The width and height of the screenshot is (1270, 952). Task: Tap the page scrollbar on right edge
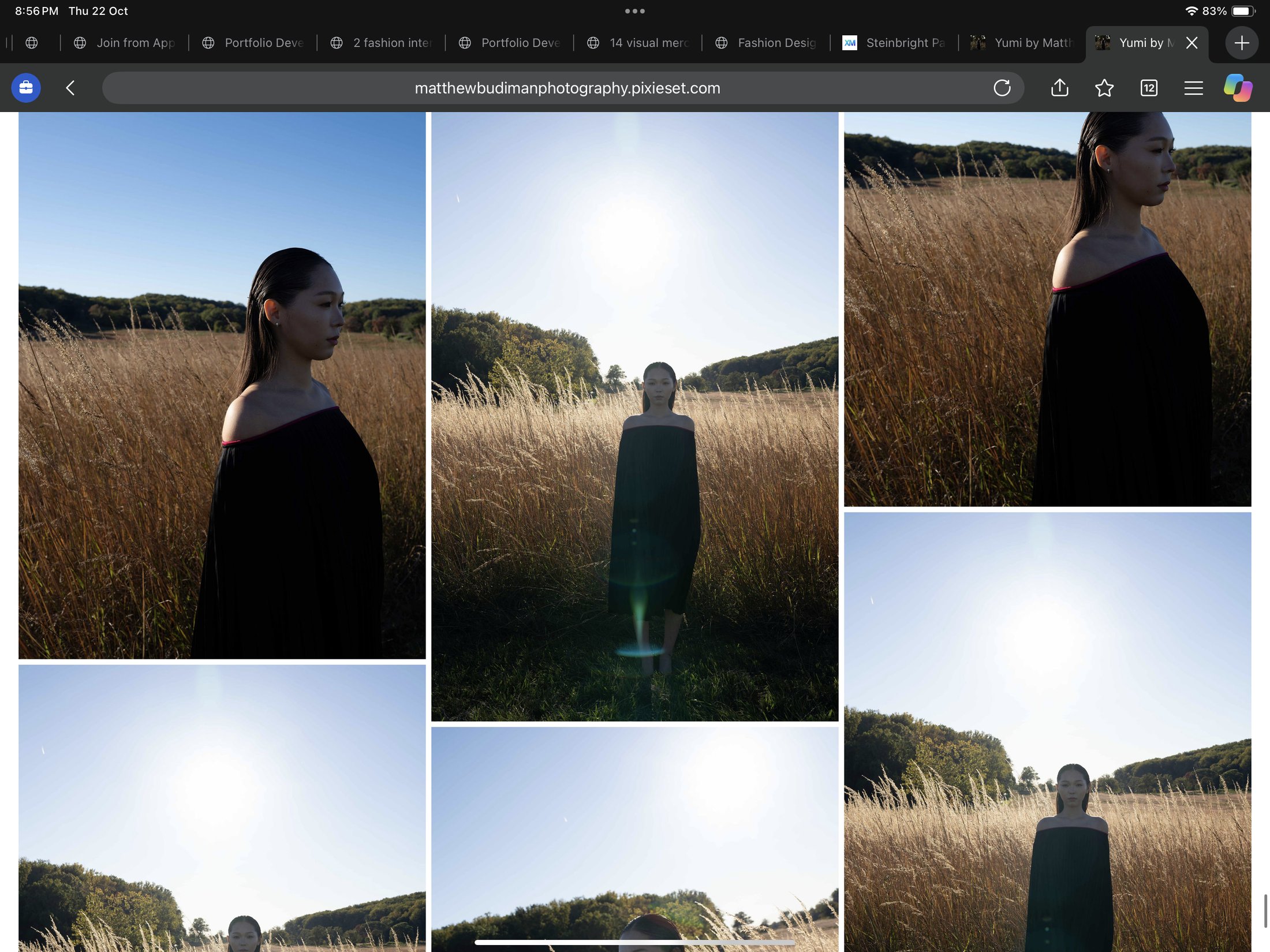click(1265, 910)
